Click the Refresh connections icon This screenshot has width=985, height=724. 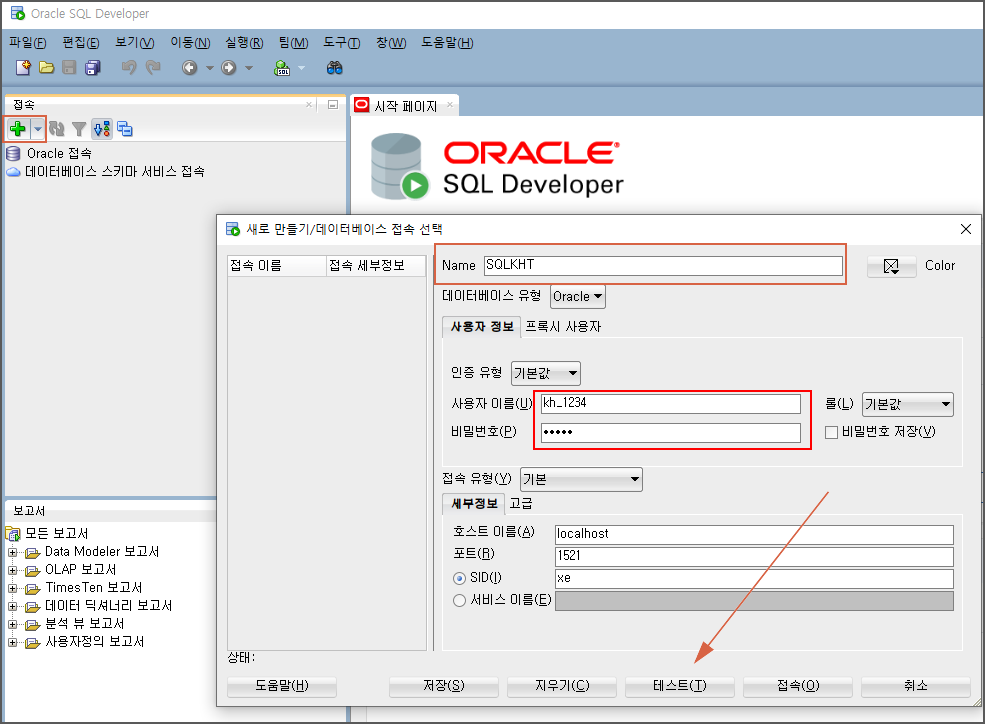57,129
